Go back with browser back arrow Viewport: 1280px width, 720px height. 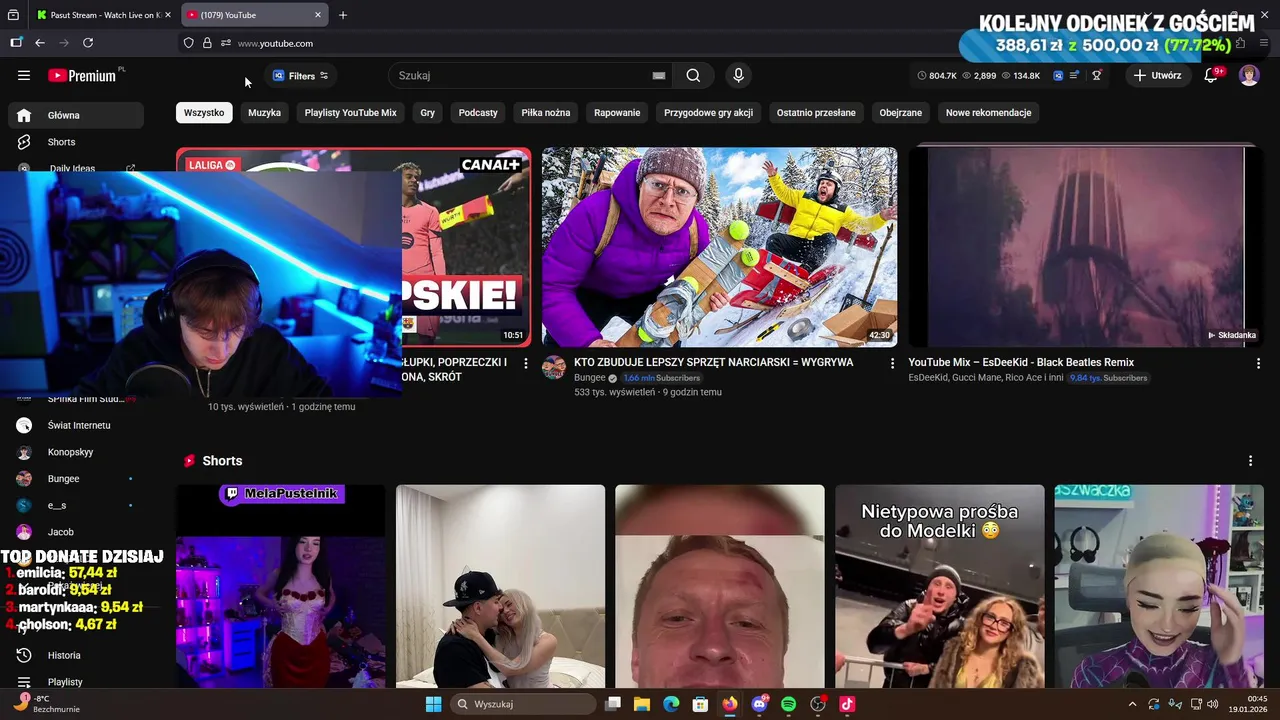(x=40, y=43)
